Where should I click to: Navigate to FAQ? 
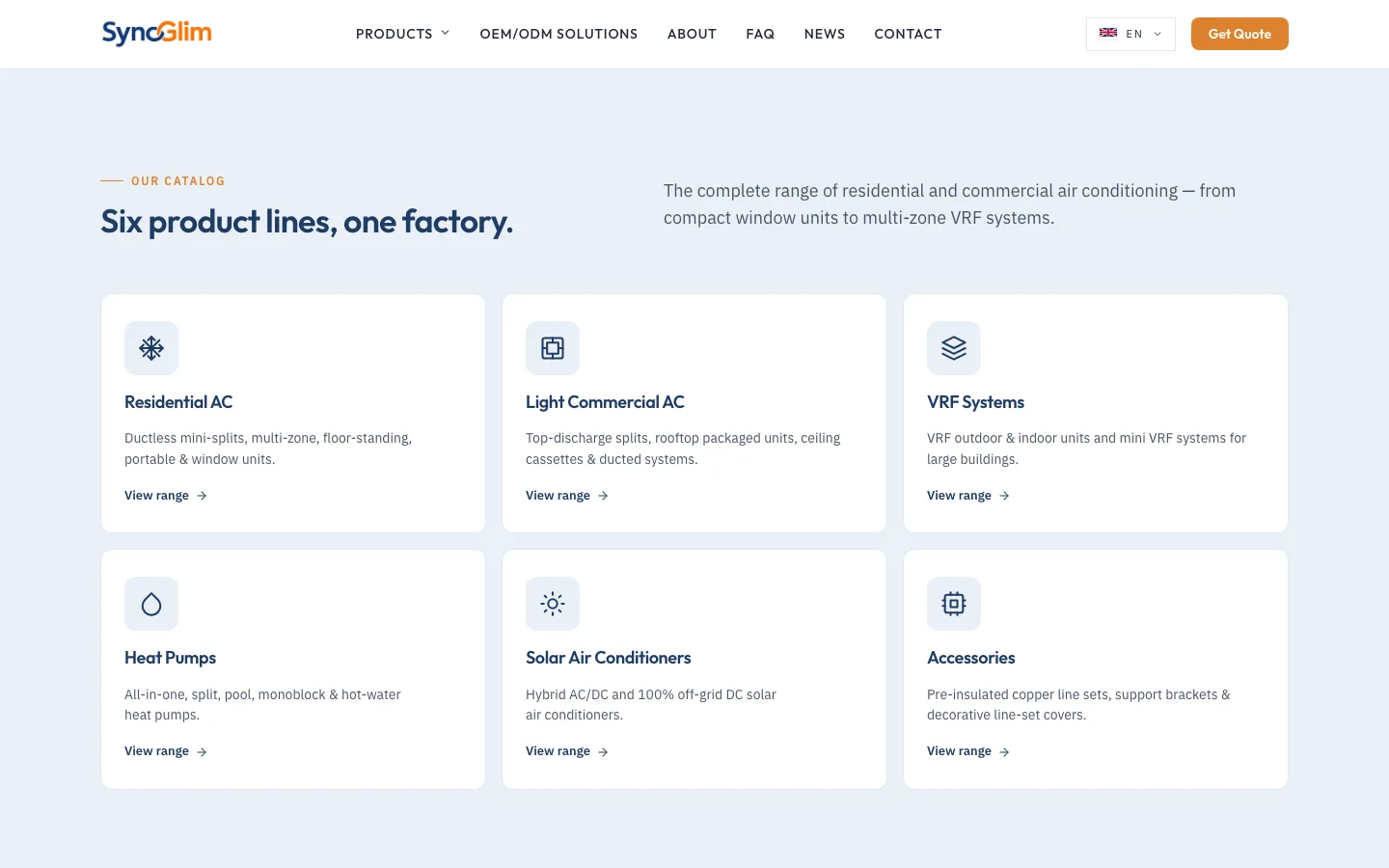(x=760, y=34)
